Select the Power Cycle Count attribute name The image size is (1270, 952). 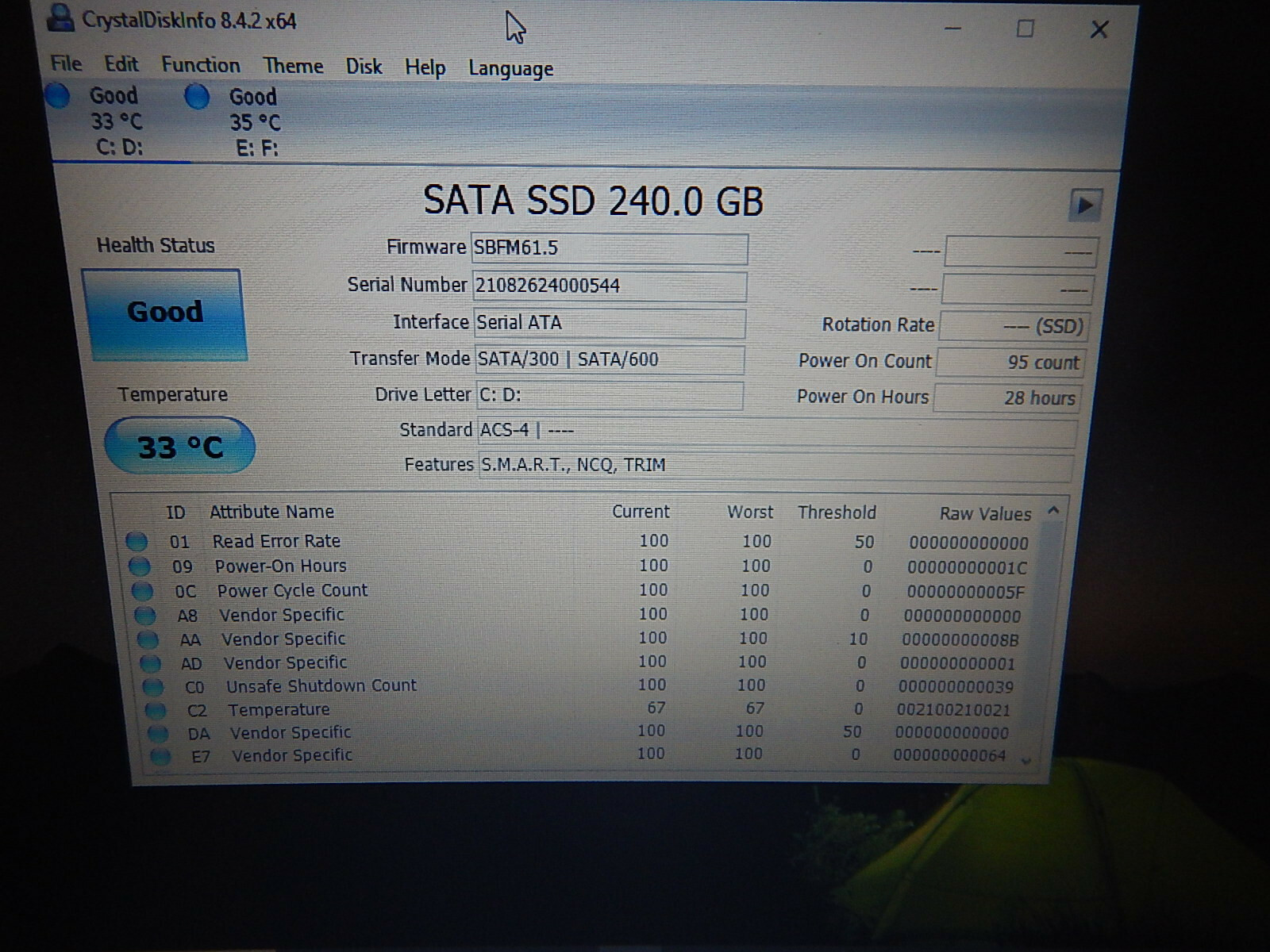(x=292, y=590)
